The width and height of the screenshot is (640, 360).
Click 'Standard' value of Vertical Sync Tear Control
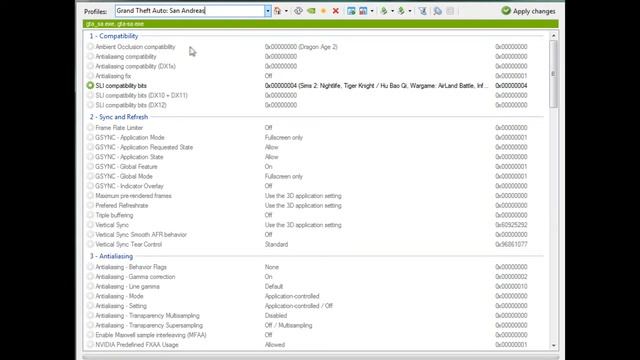click(x=276, y=244)
